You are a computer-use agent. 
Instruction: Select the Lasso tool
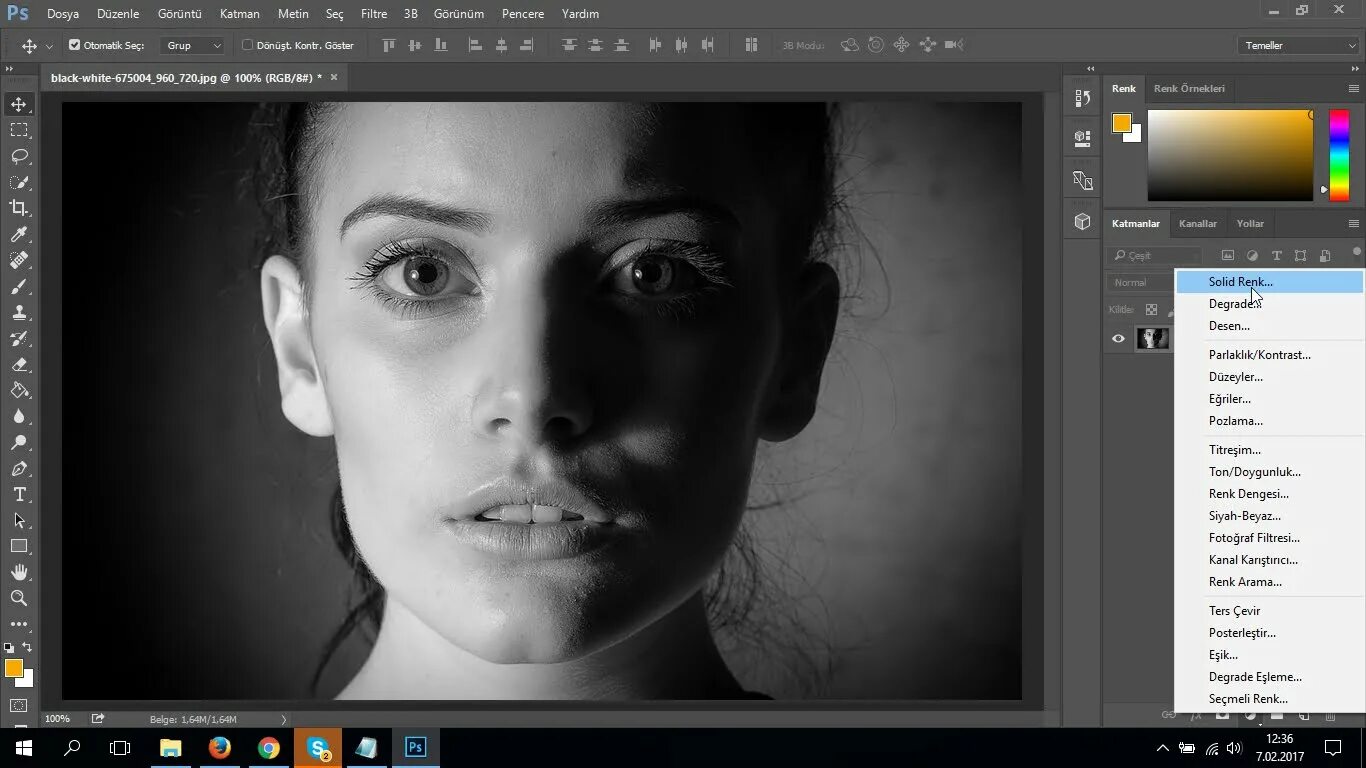(19, 156)
